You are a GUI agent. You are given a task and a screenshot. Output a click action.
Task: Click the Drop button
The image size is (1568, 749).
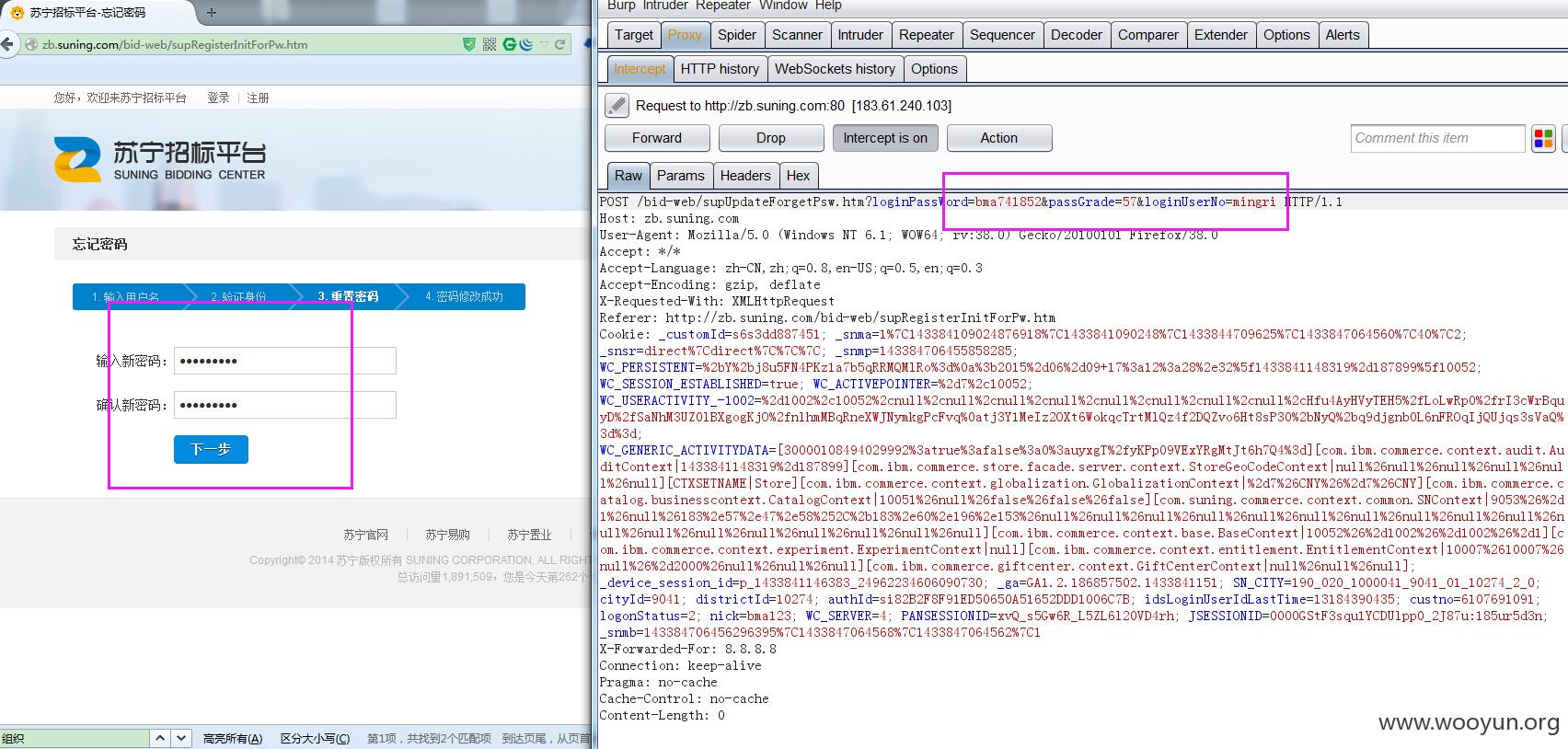[771, 138]
